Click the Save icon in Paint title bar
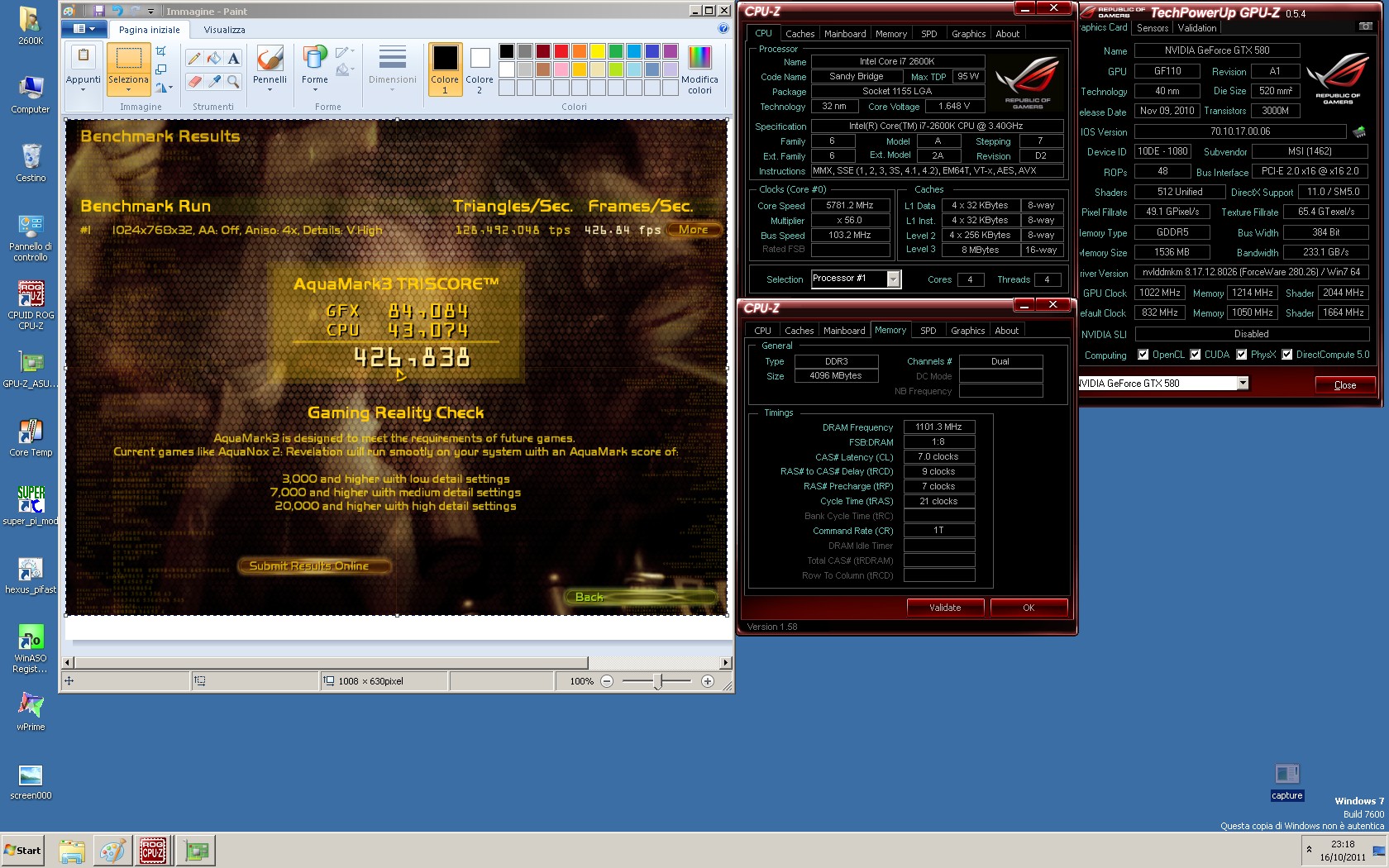This screenshot has width=1389, height=868. click(x=98, y=11)
